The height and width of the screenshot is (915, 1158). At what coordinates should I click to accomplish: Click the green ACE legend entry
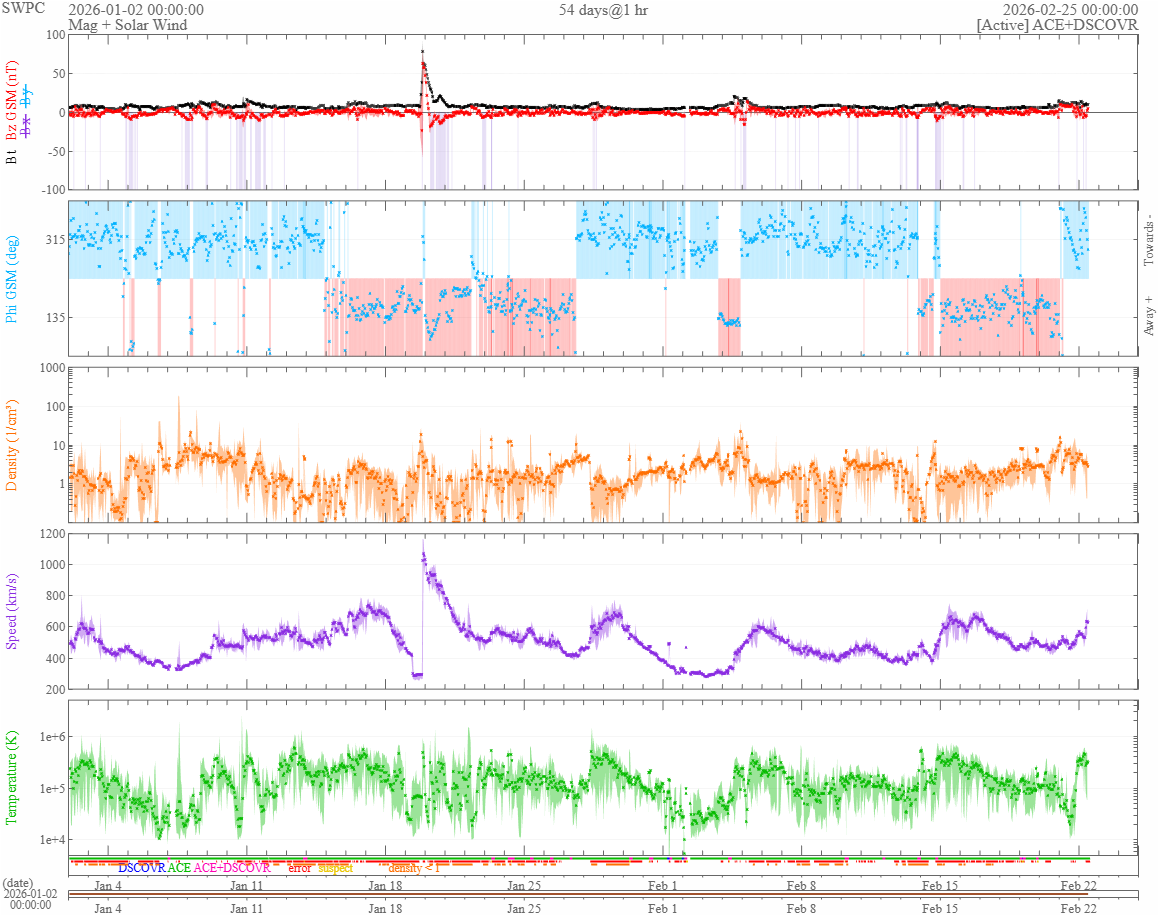coord(179,868)
